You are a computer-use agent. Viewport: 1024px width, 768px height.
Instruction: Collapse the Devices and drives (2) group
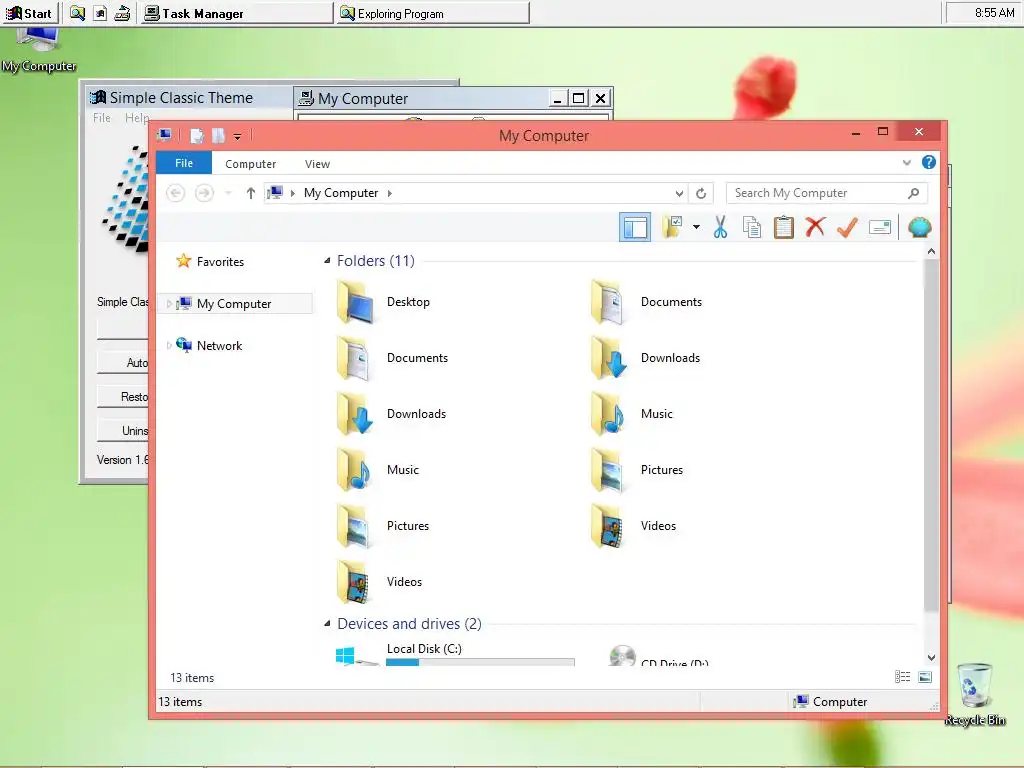327,624
